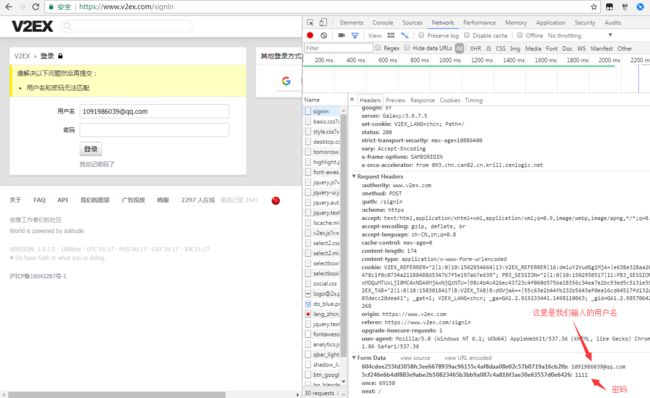Click the request list vertical scrollbar
Screen dimensions: 650x398
pos(343,235)
